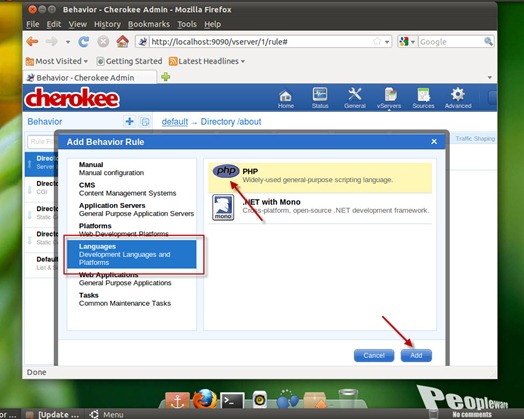Choose the Tasks category
Screen dimensions: 524x419
click(132, 299)
